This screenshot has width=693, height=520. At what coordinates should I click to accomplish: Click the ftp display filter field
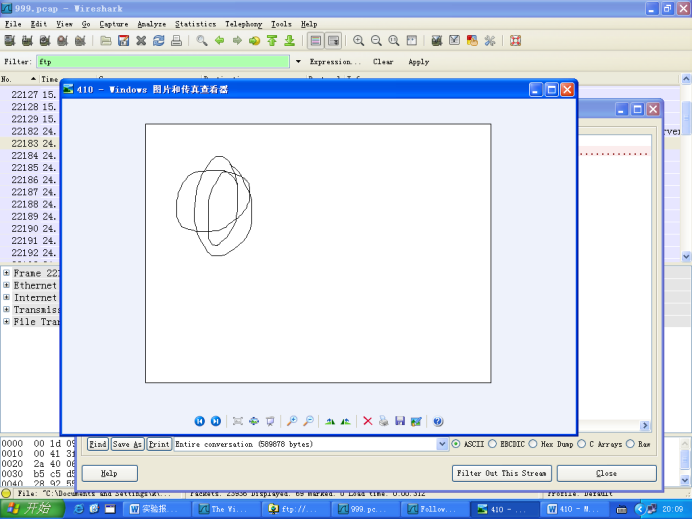pyautogui.click(x=163, y=61)
